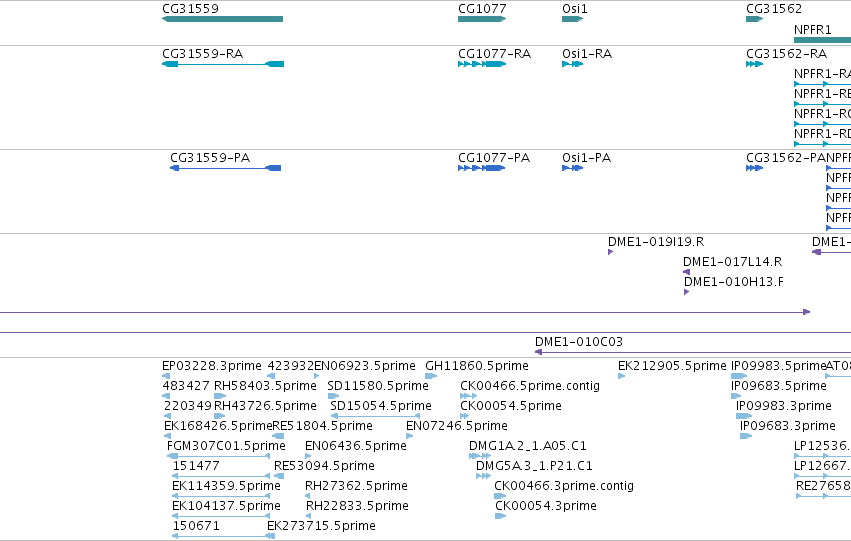Click the SD15054.5prime label
This screenshot has height=541, width=851.
(x=381, y=406)
